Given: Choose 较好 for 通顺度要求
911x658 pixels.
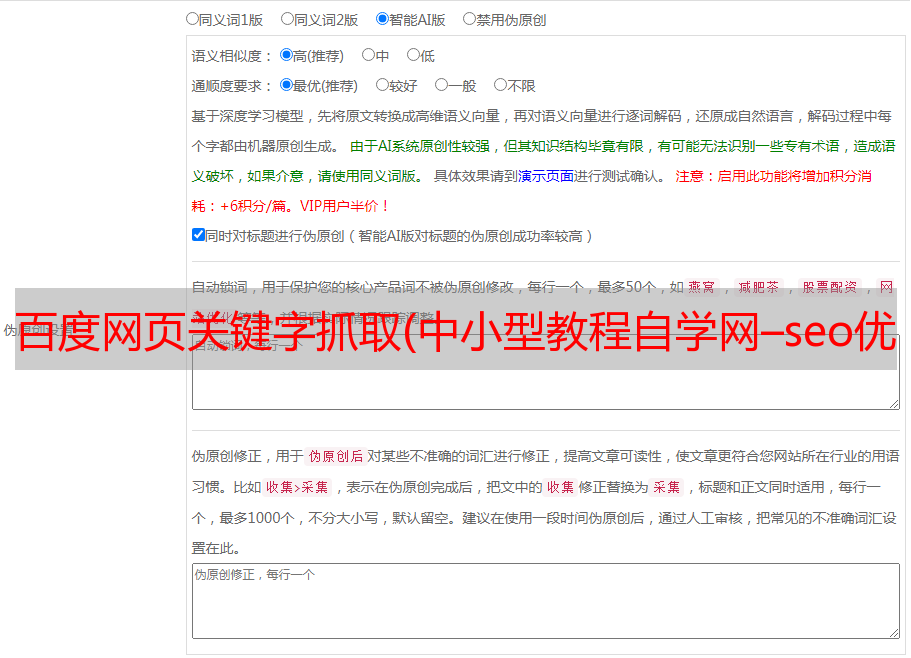Looking at the screenshot, I should (x=382, y=85).
